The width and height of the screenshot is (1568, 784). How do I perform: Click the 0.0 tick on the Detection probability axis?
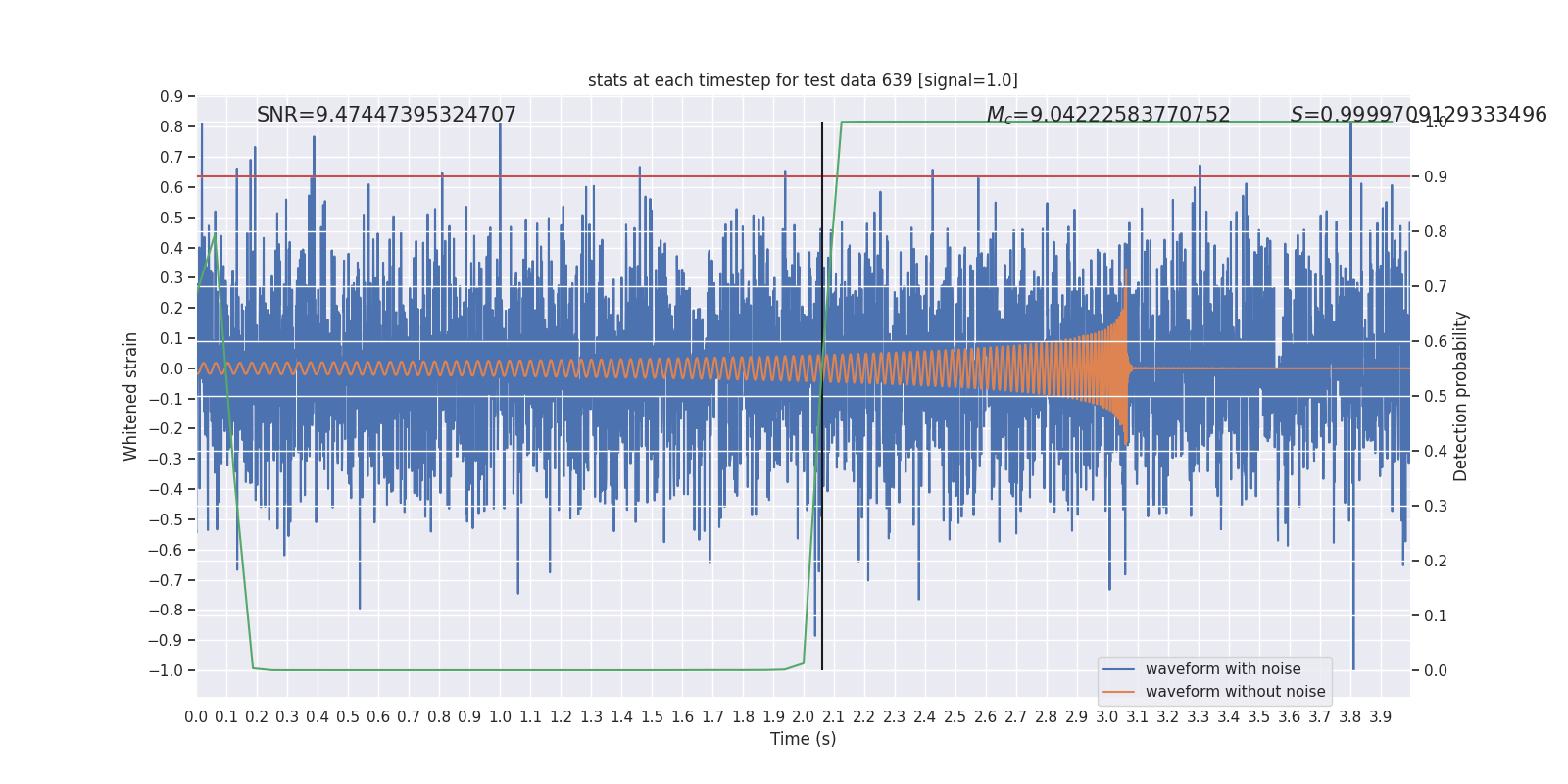click(x=1436, y=670)
